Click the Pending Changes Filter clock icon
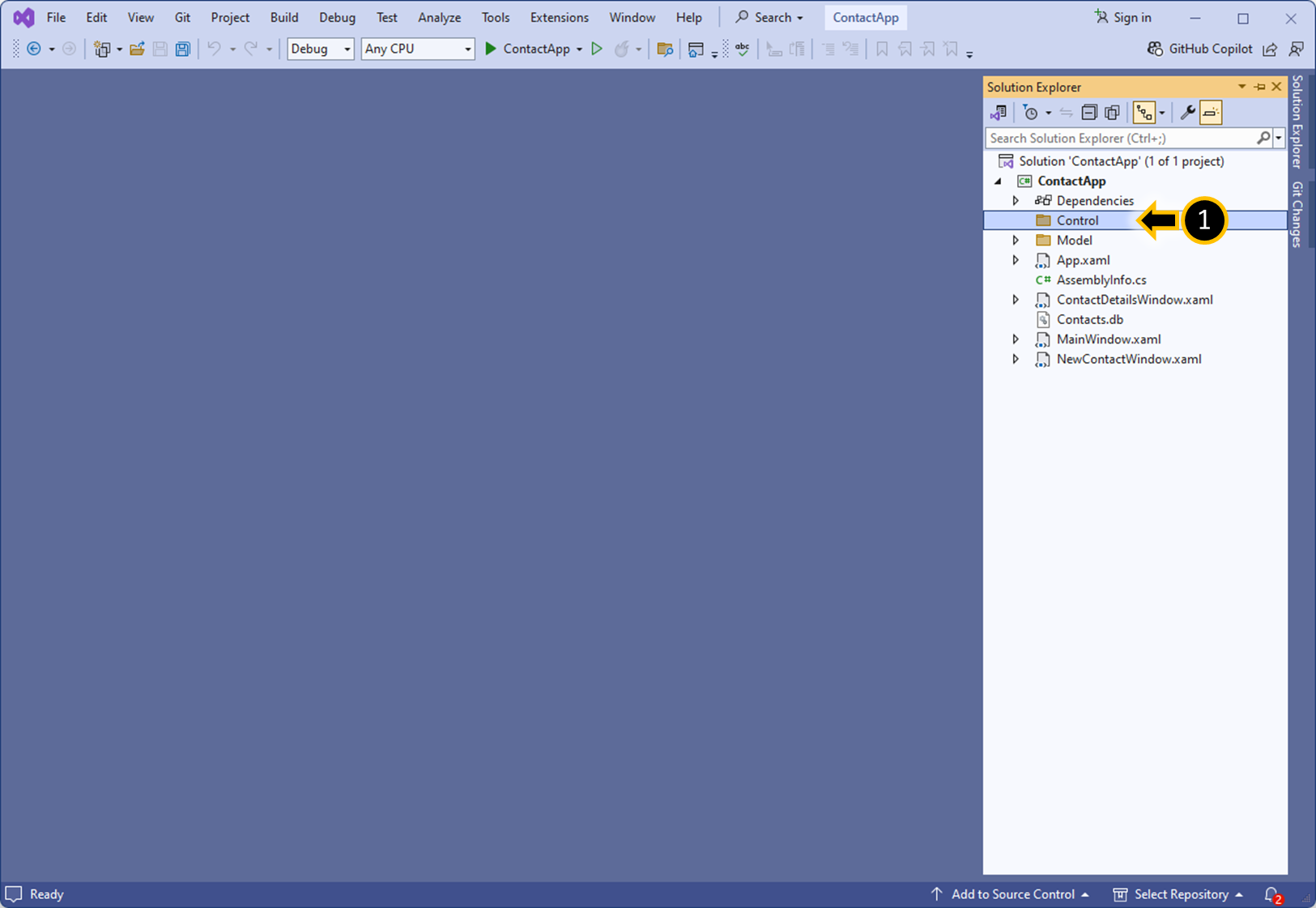The height and width of the screenshot is (908, 1316). (1031, 113)
